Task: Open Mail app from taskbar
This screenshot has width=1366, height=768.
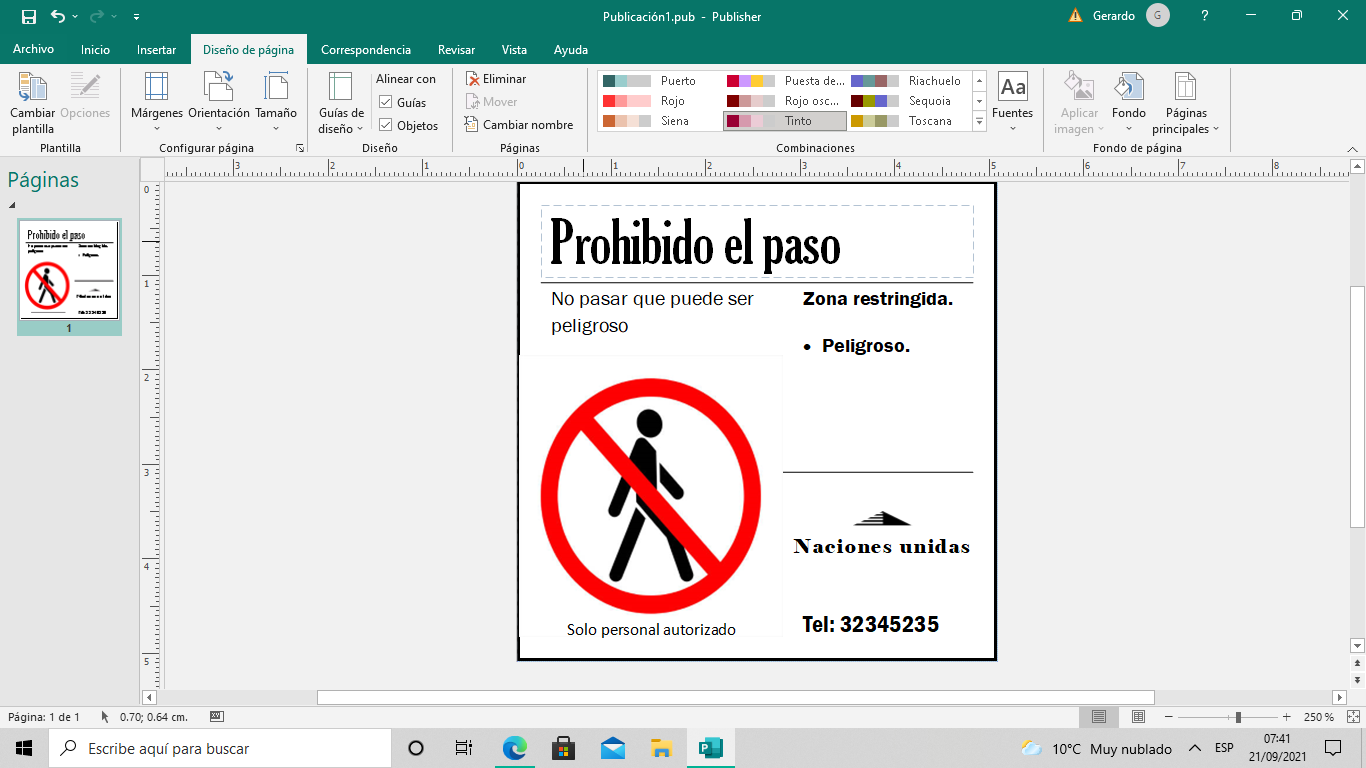Action: click(612, 748)
